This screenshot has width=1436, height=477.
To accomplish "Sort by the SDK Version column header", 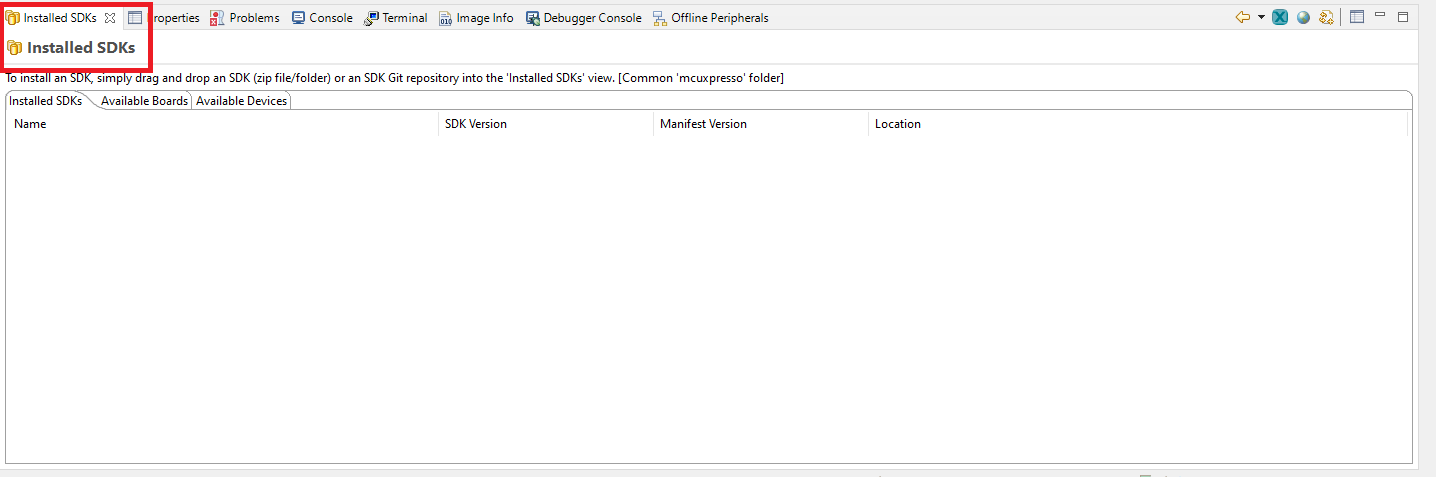I will pyautogui.click(x=475, y=124).
